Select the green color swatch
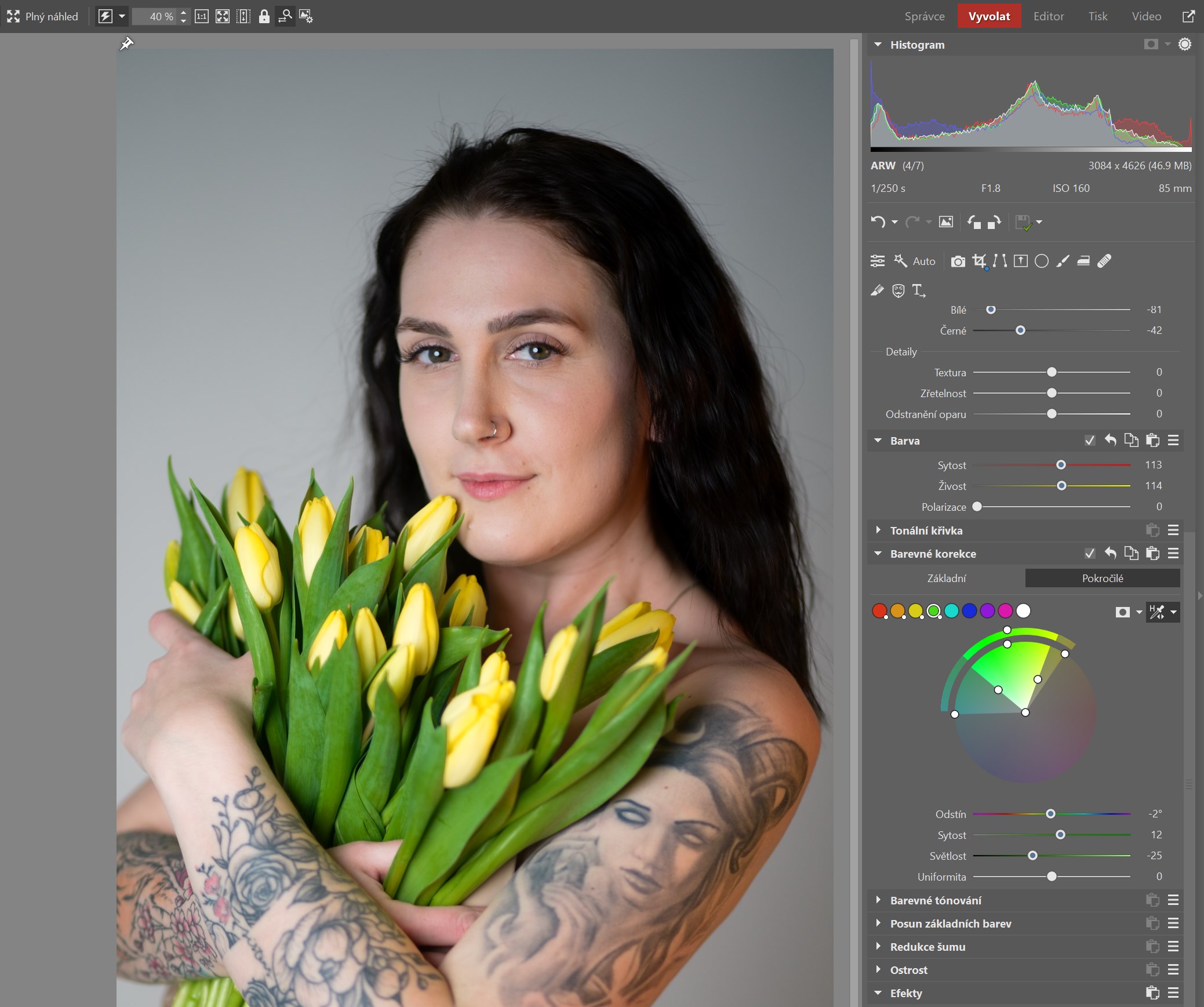This screenshot has width=1204, height=1007. coord(933,610)
